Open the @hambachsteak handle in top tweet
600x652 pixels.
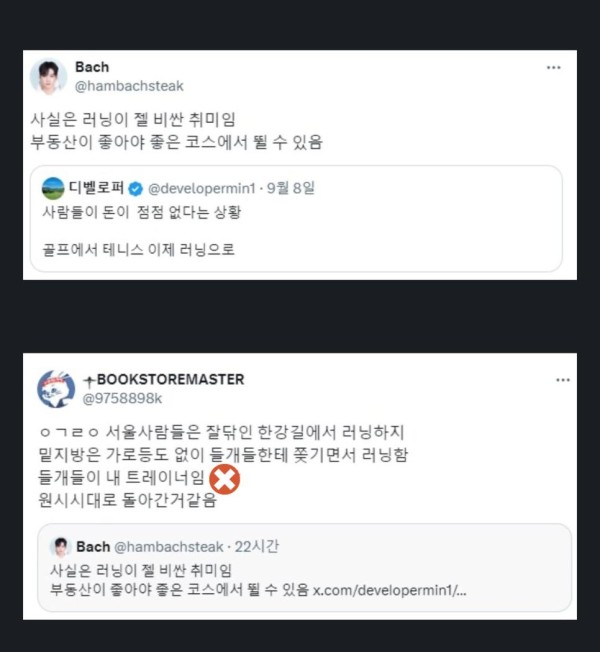tap(129, 86)
